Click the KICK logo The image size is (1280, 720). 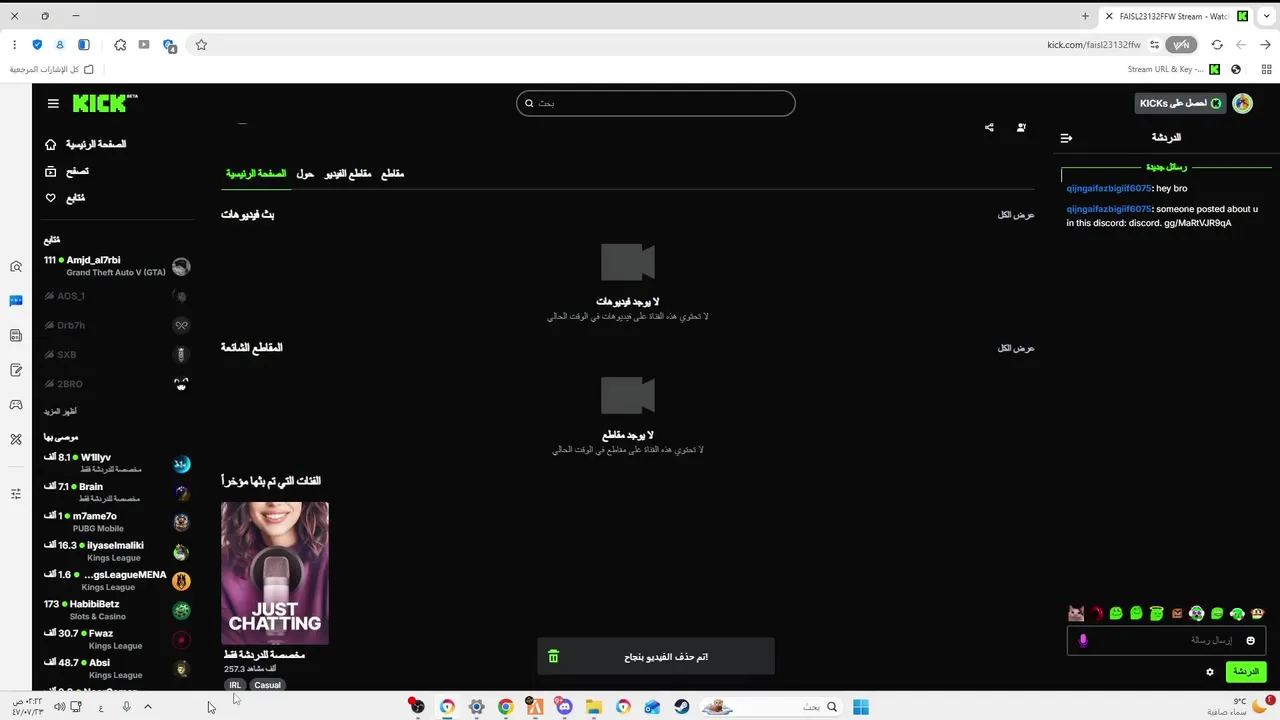pyautogui.click(x=104, y=103)
